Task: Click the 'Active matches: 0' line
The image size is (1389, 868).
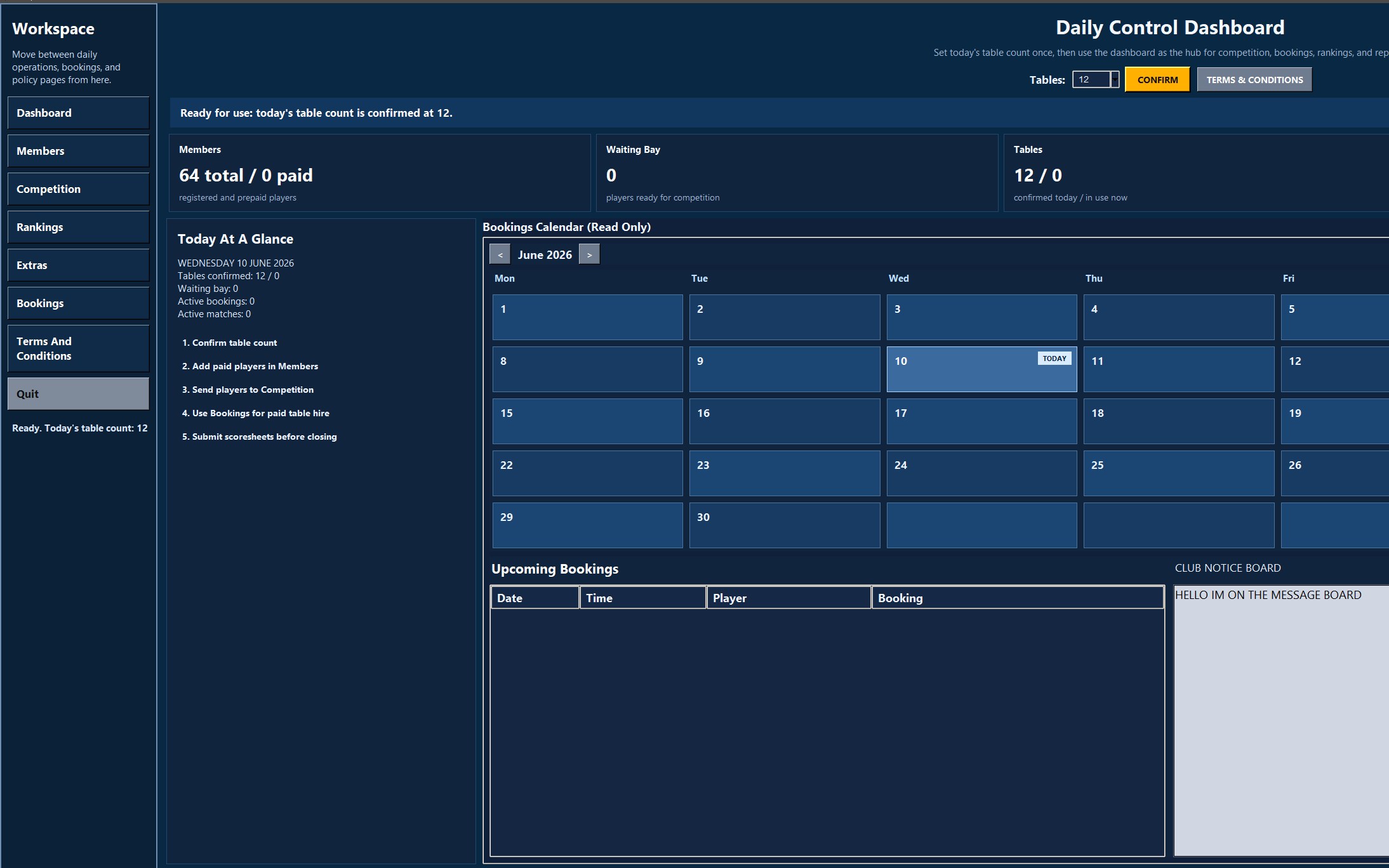Action: coord(214,314)
